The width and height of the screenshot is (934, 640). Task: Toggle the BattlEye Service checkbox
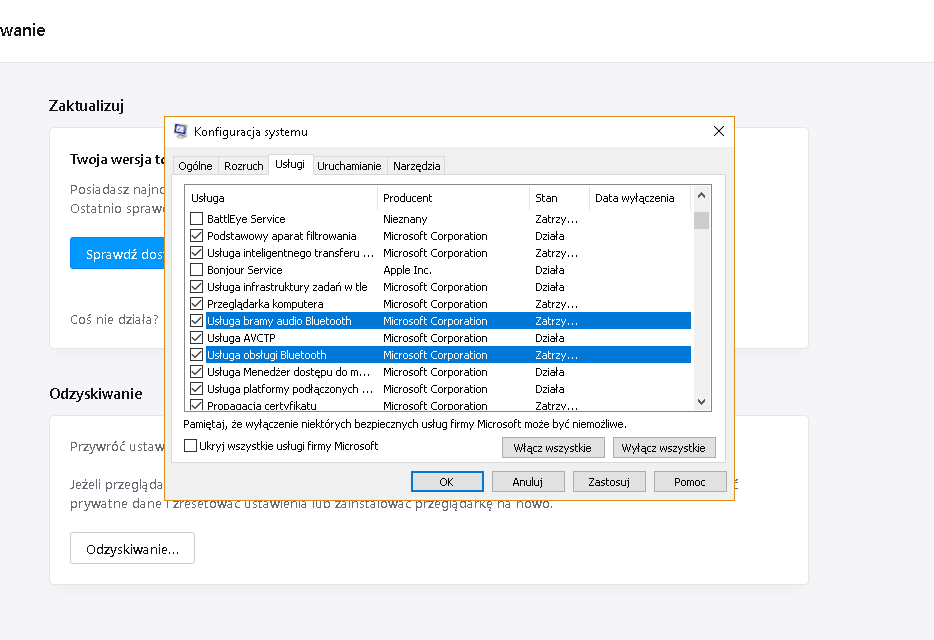coord(197,219)
